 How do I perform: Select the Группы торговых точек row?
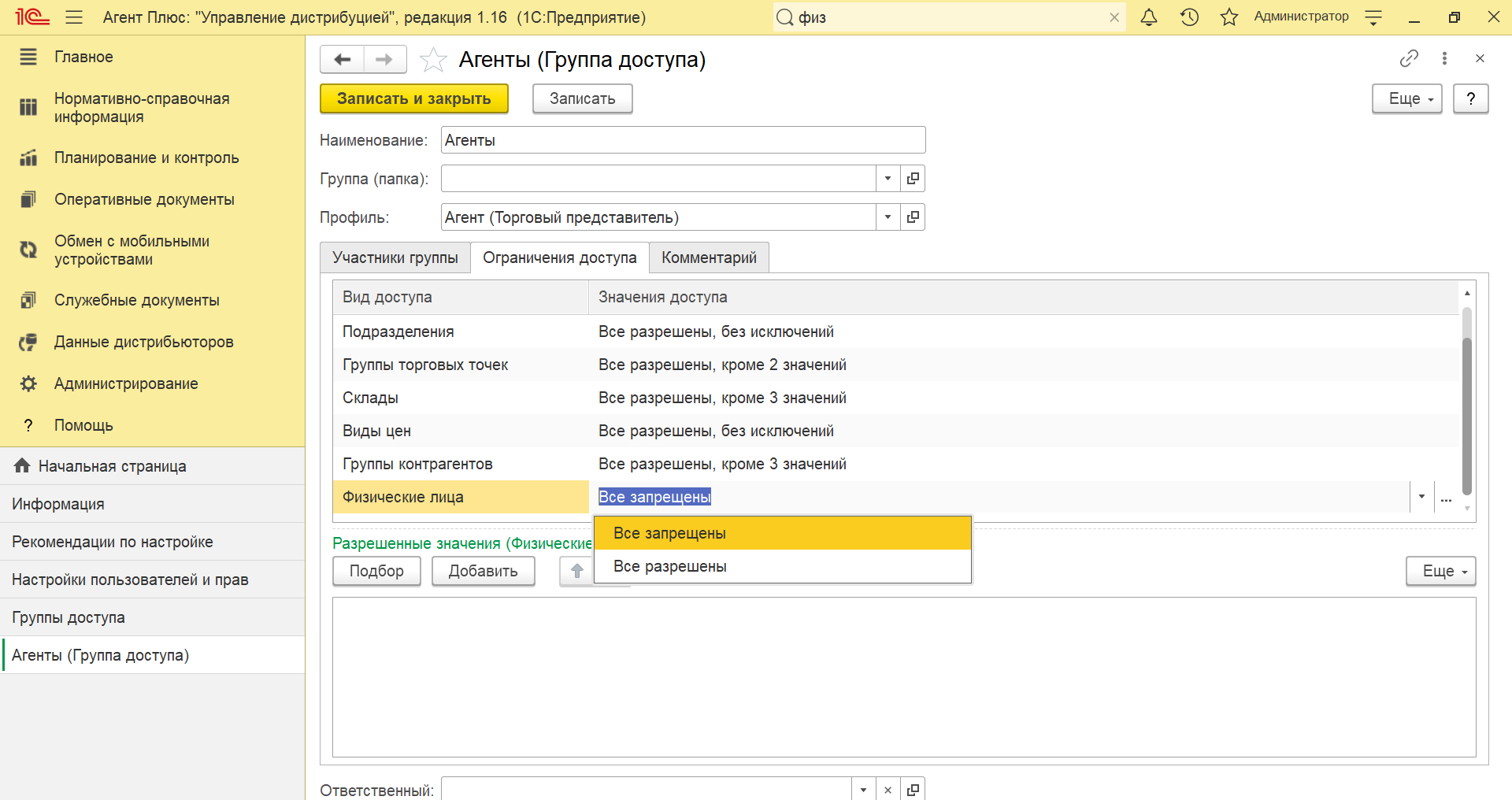[x=895, y=365]
